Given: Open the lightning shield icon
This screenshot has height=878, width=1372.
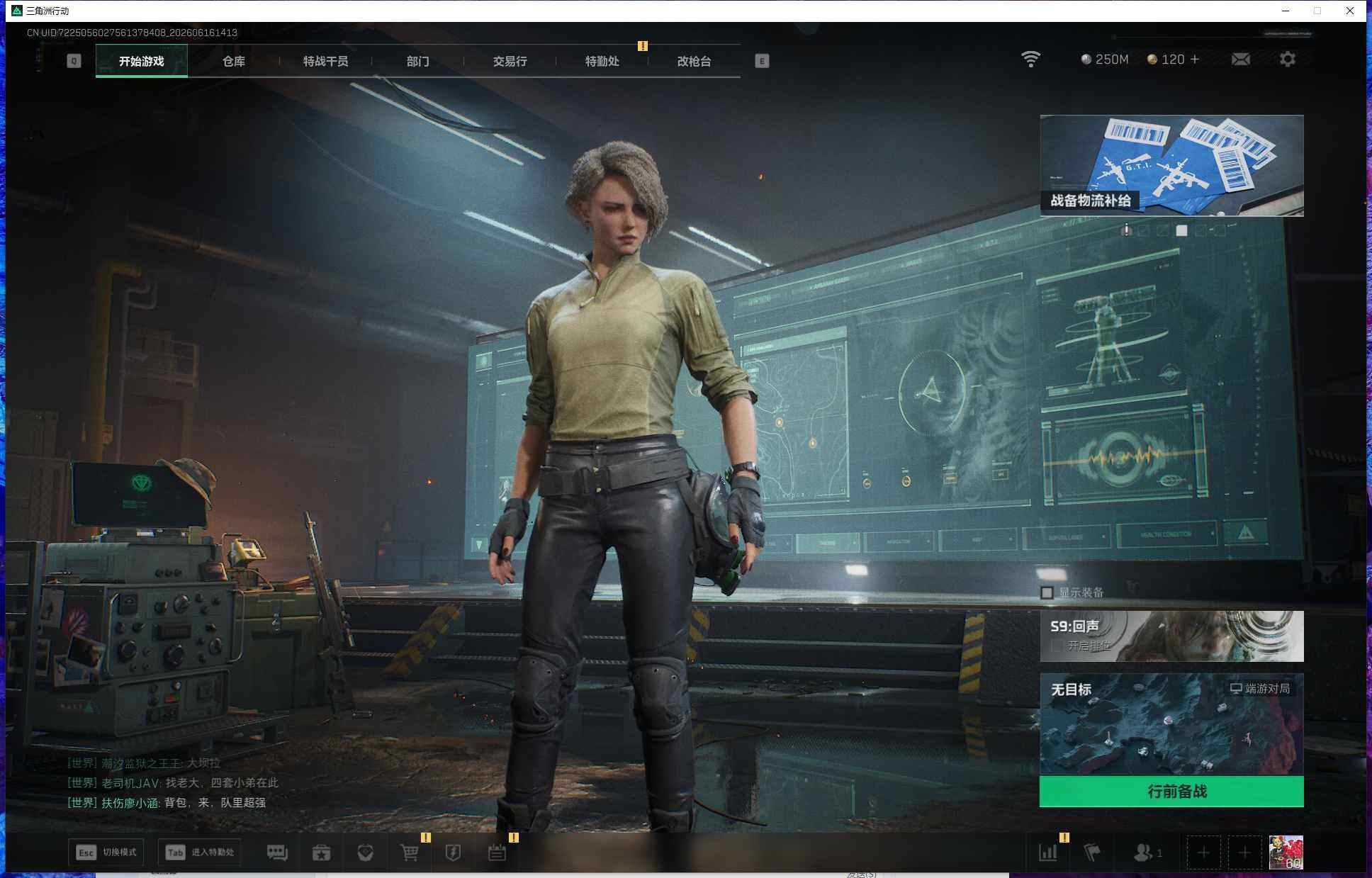Looking at the screenshot, I should pos(453,852).
